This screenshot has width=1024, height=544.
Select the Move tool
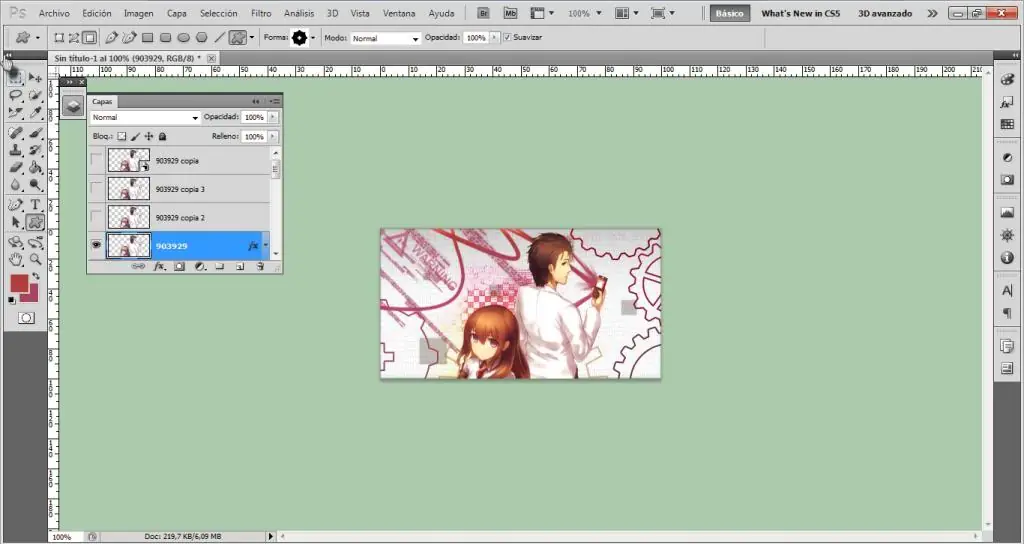pos(35,78)
